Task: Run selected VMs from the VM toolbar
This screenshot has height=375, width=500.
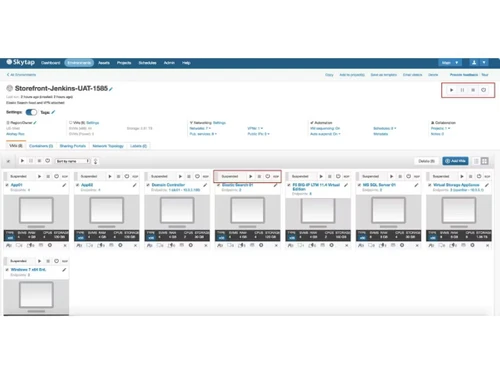Action: point(22,161)
